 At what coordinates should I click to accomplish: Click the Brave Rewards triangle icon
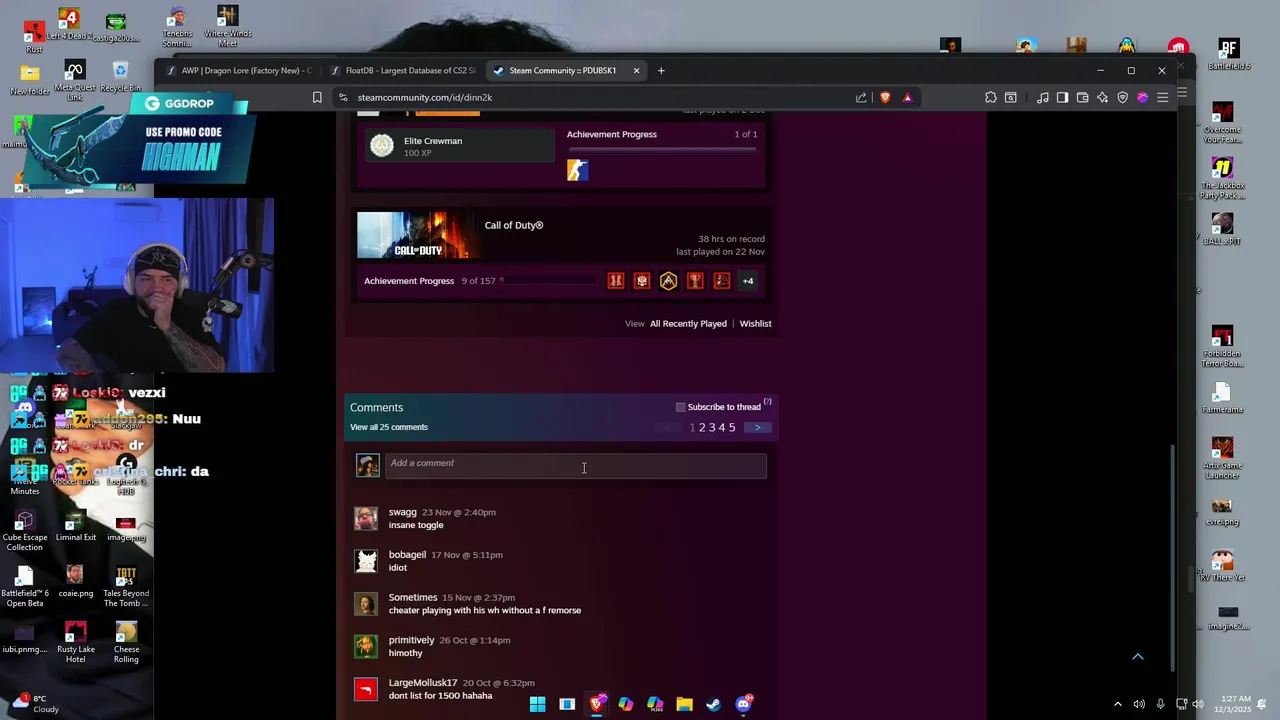pos(907,97)
